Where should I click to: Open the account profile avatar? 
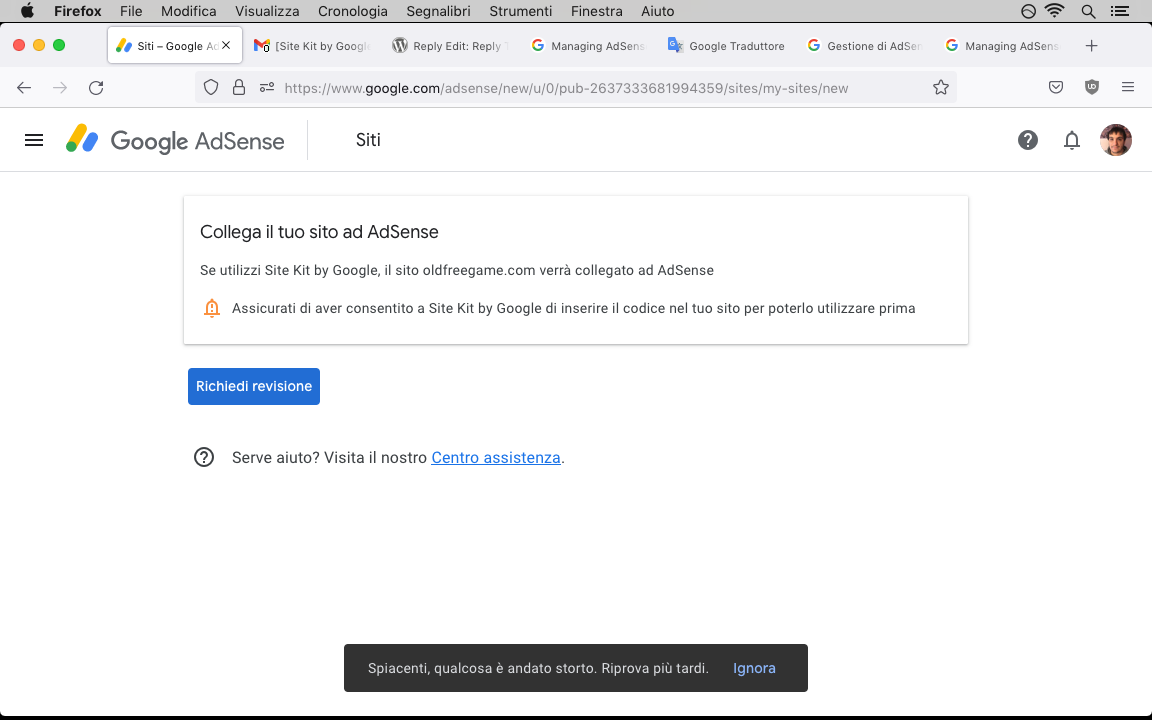[x=1115, y=140]
